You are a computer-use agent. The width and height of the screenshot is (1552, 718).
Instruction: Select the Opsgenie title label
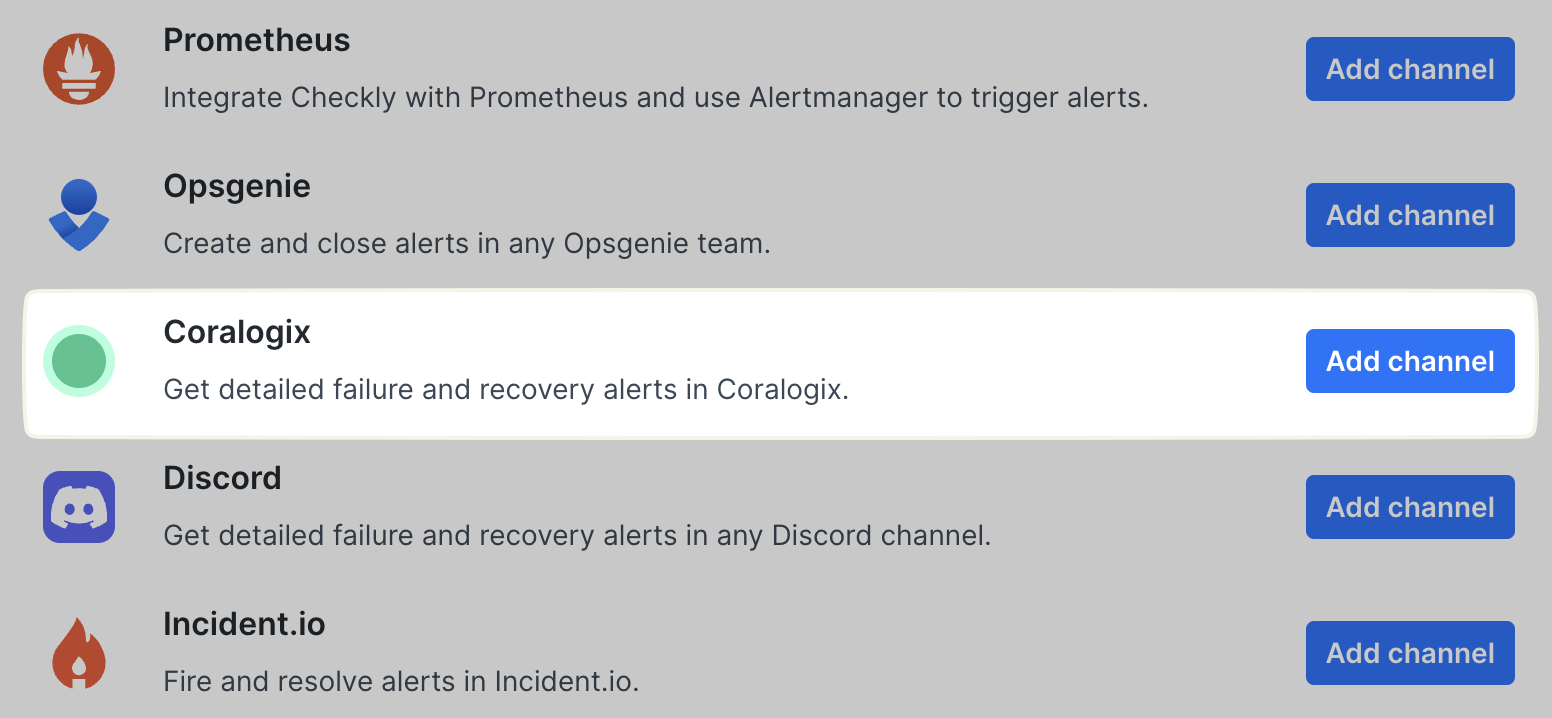pos(237,186)
